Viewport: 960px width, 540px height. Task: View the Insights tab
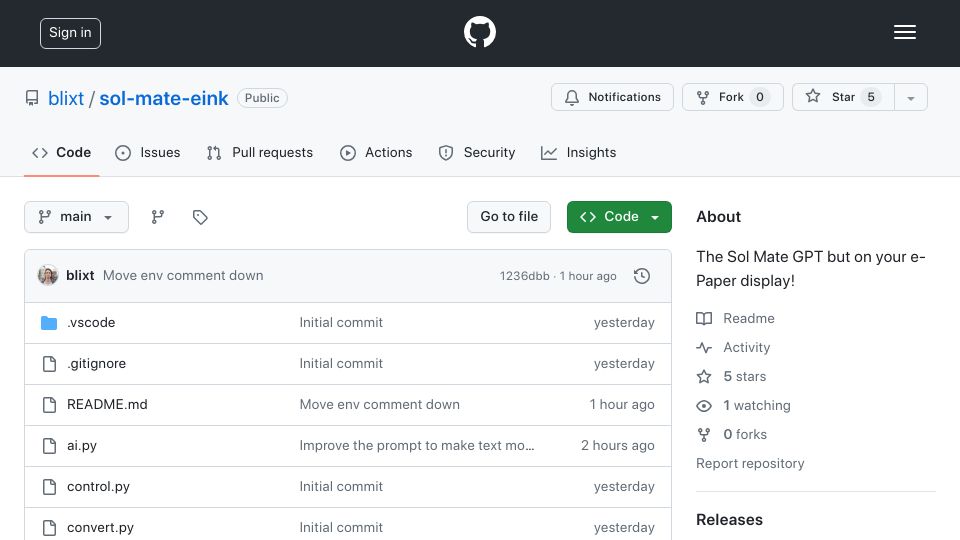point(579,152)
